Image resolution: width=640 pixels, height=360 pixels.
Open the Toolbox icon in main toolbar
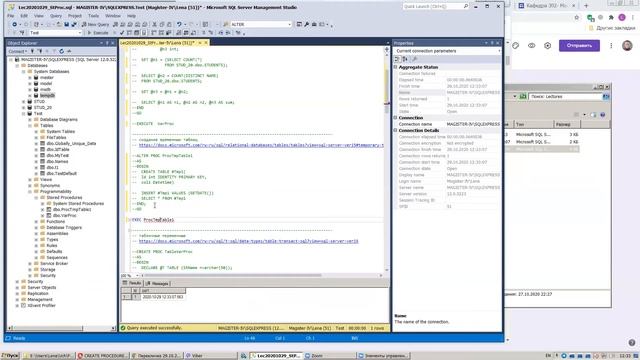point(314,24)
